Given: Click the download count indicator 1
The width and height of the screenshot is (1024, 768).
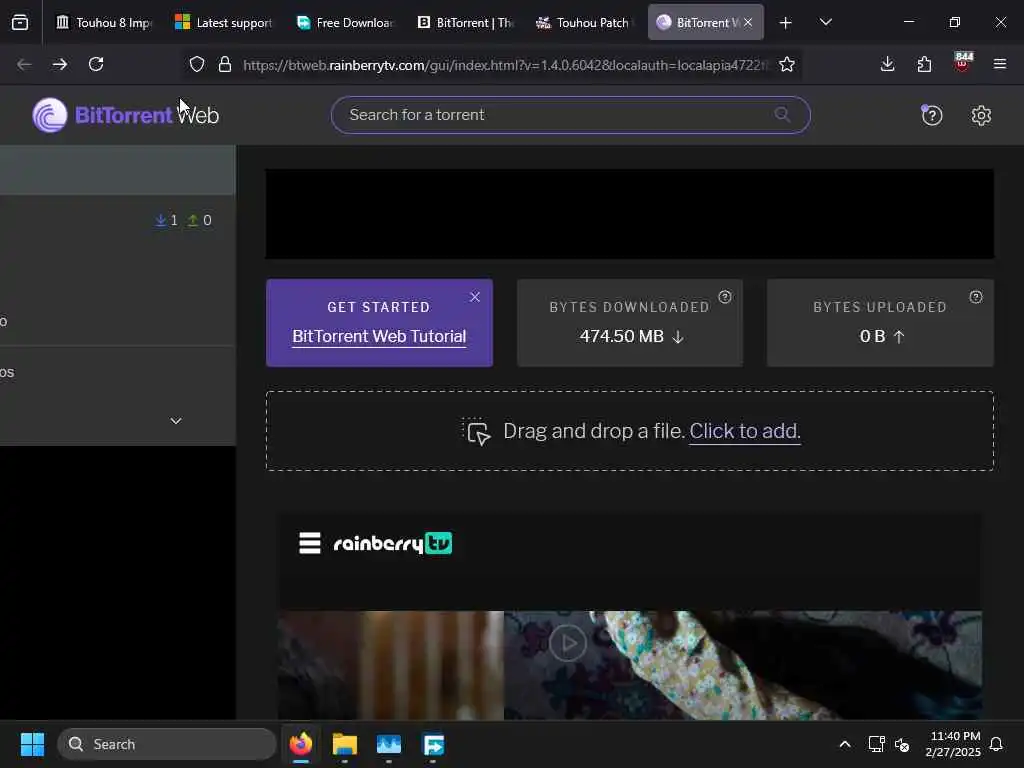Looking at the screenshot, I should [x=167, y=220].
